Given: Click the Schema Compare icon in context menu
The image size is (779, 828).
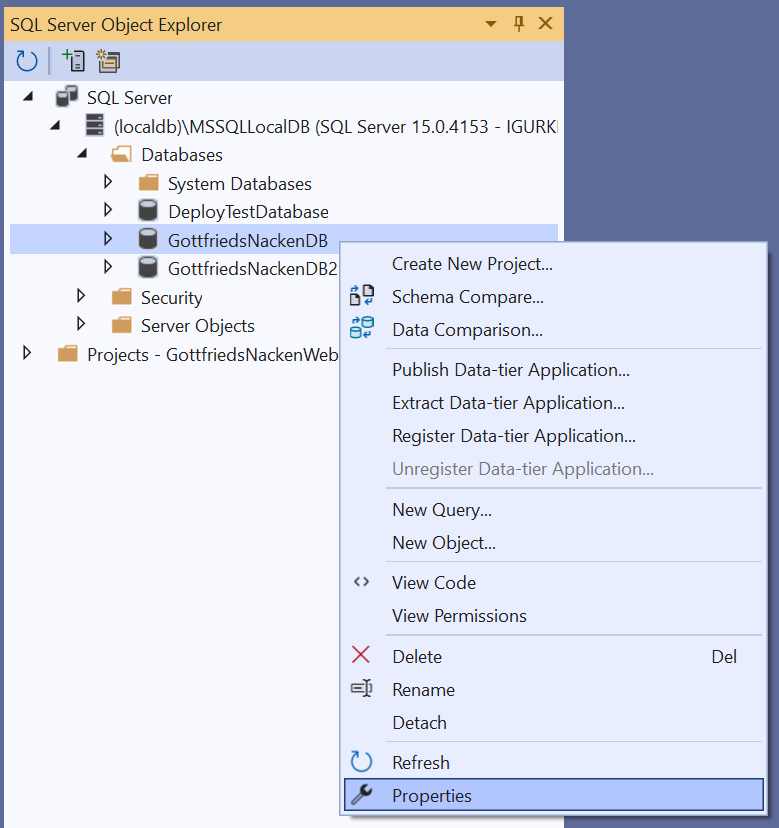Looking at the screenshot, I should pos(361,296).
